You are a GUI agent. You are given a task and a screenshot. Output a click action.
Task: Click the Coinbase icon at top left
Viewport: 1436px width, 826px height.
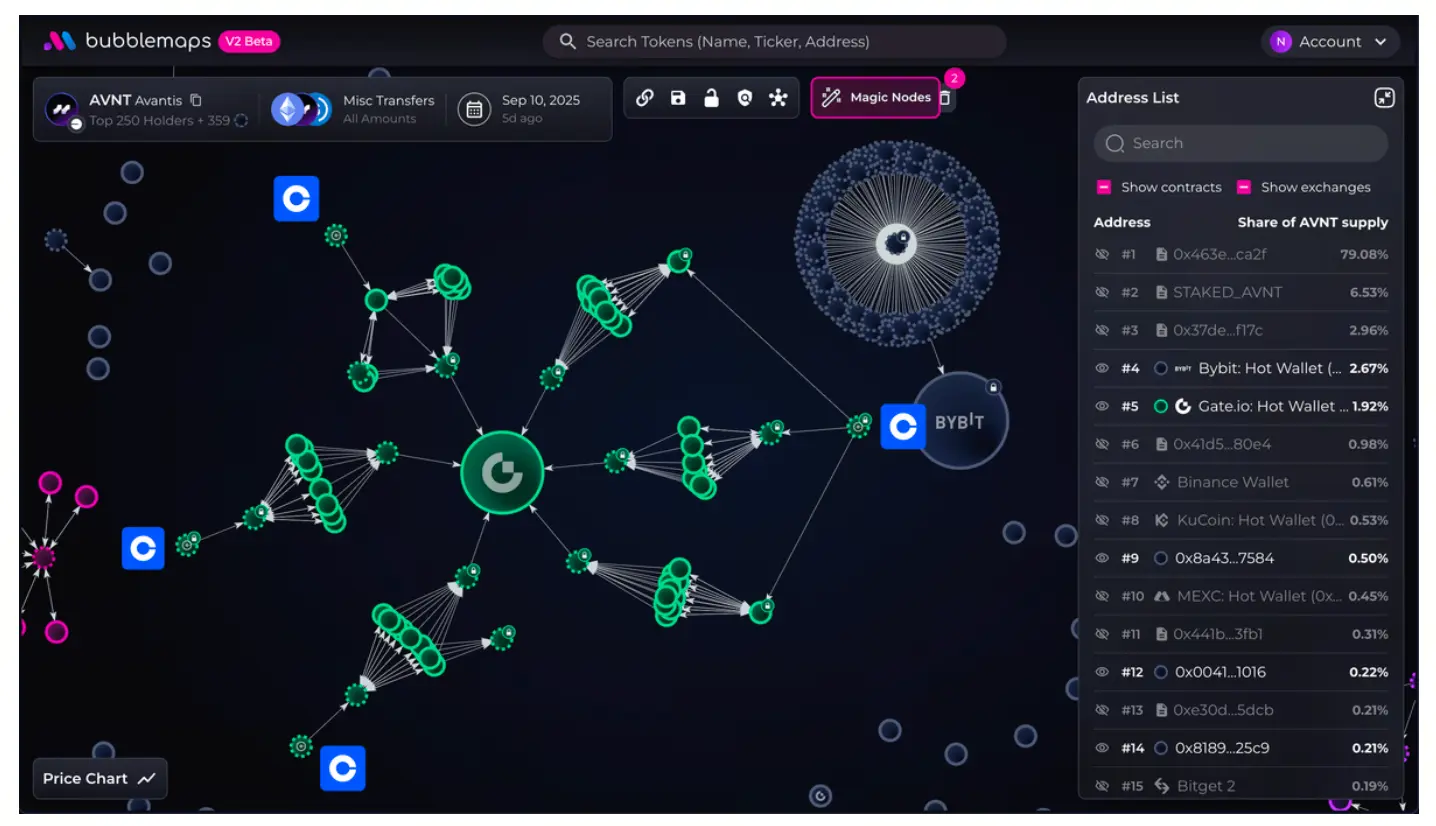296,199
